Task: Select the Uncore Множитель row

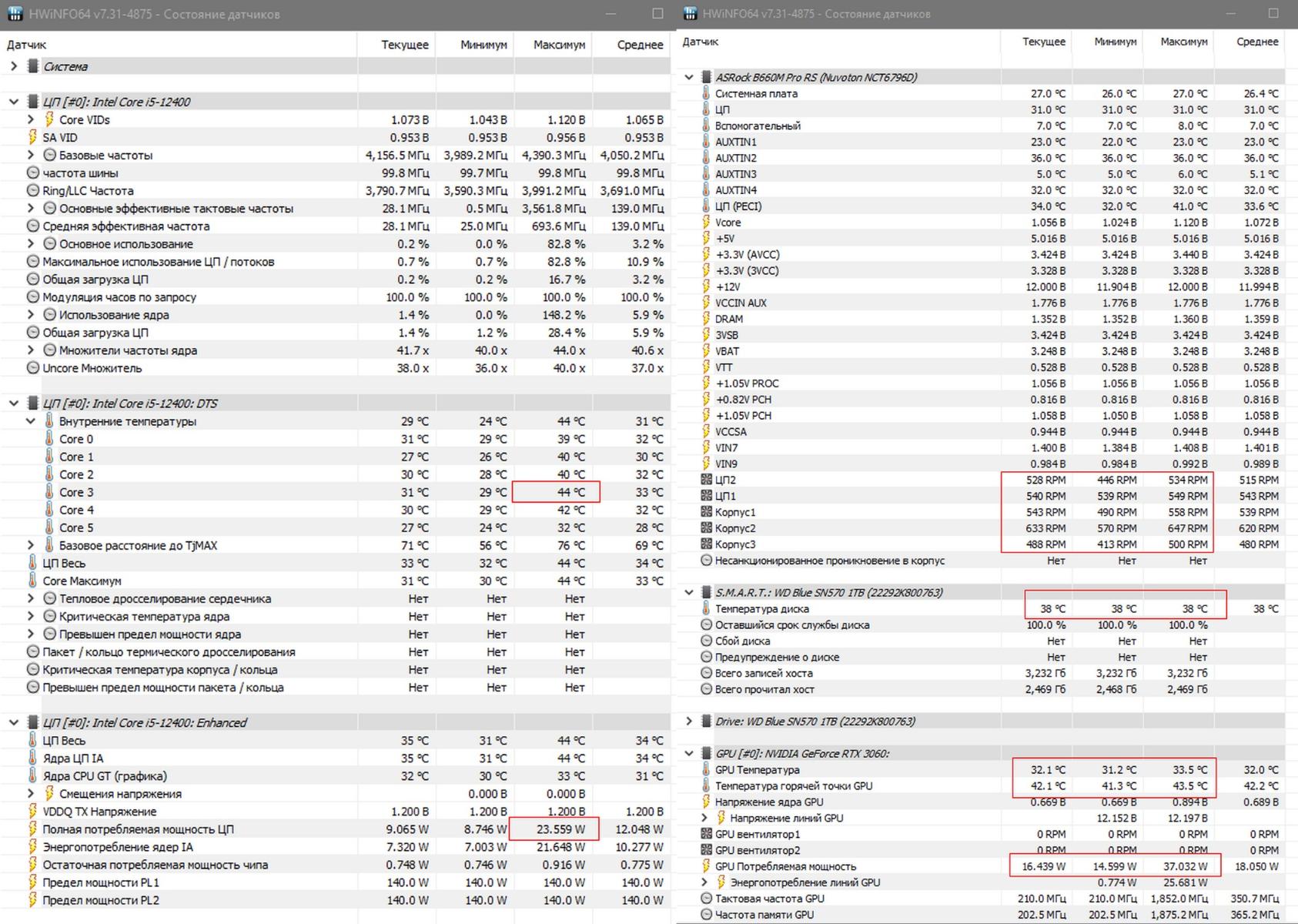Action: [335, 368]
